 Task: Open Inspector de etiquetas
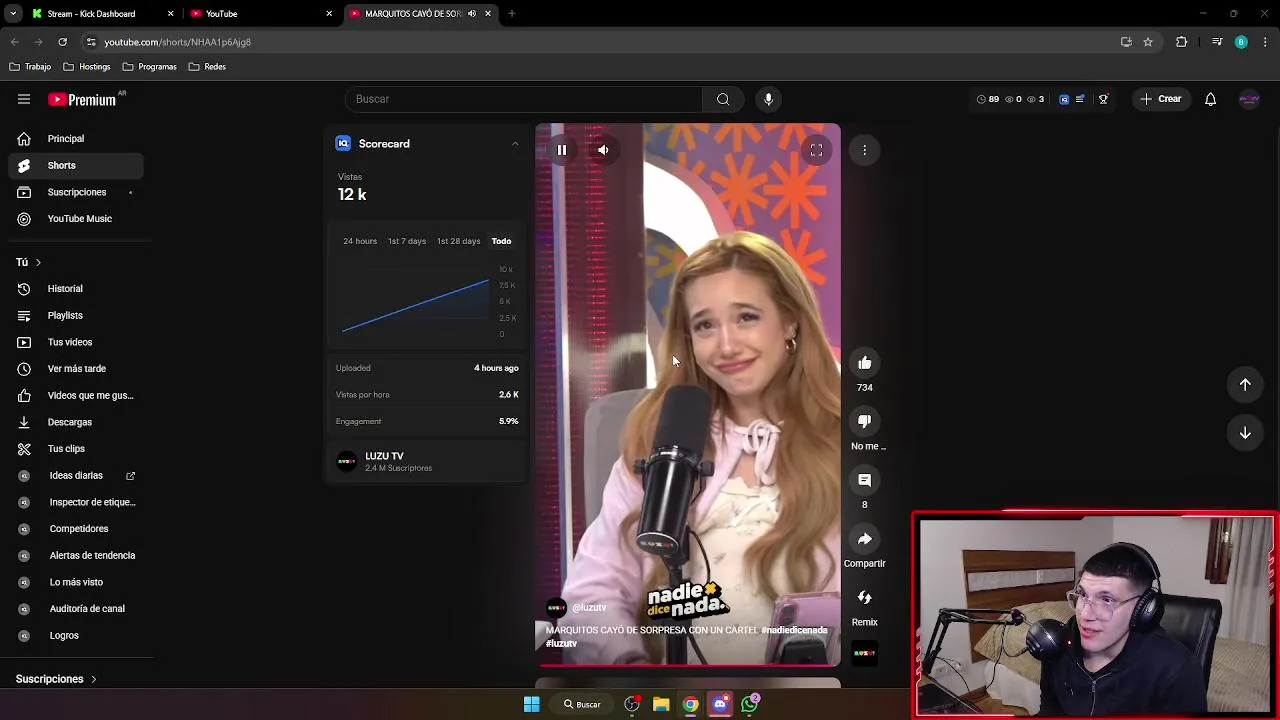[76, 502]
